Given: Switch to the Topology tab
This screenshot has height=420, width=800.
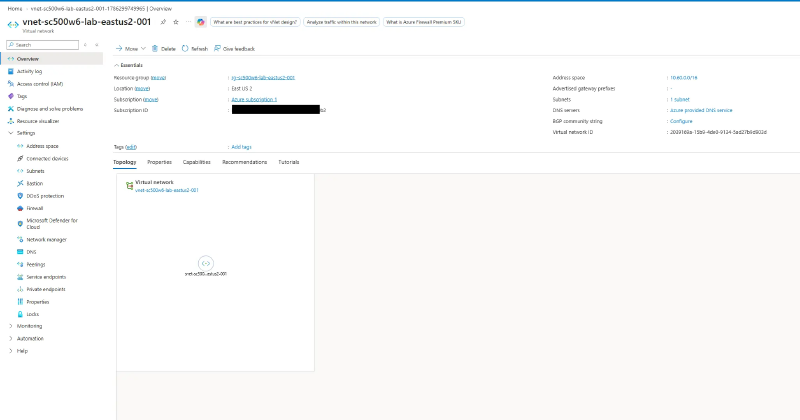Looking at the screenshot, I should [x=124, y=162].
